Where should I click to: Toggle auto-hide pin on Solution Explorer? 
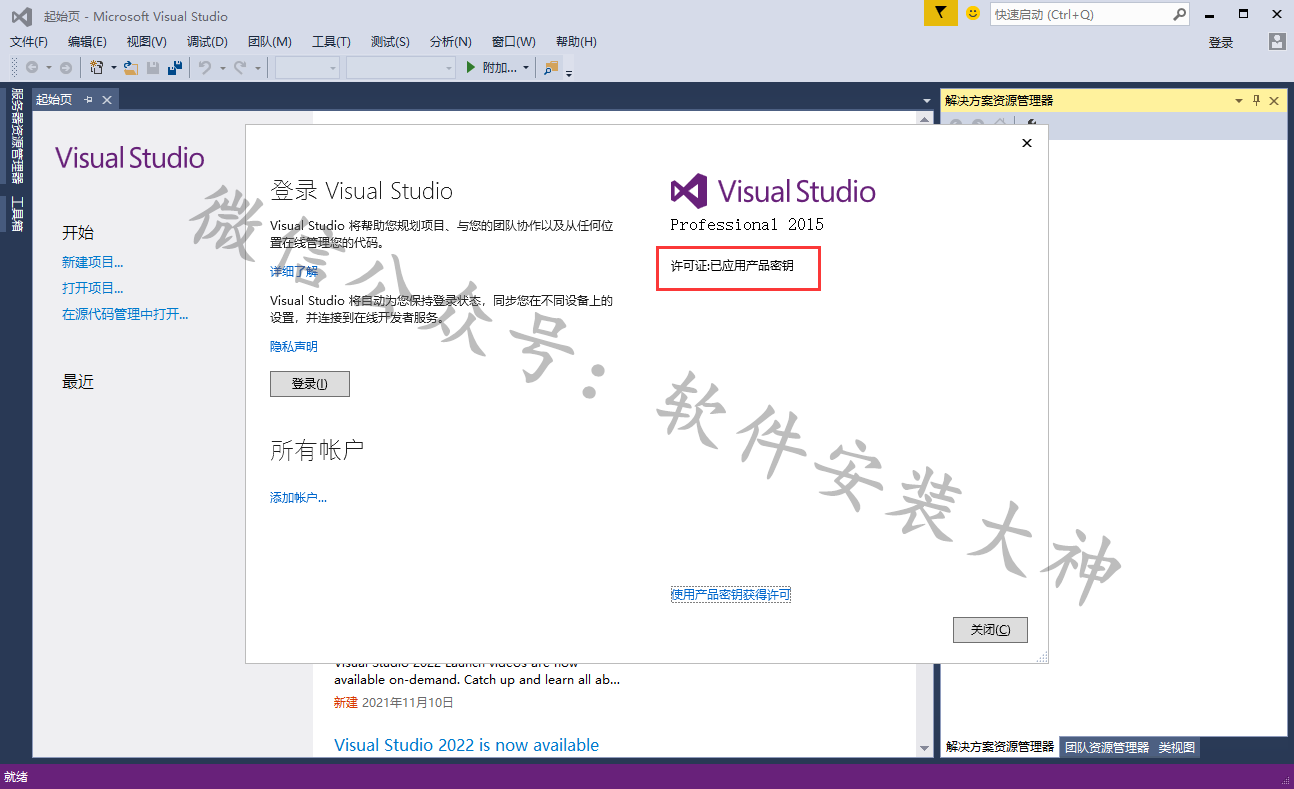pos(1256,100)
